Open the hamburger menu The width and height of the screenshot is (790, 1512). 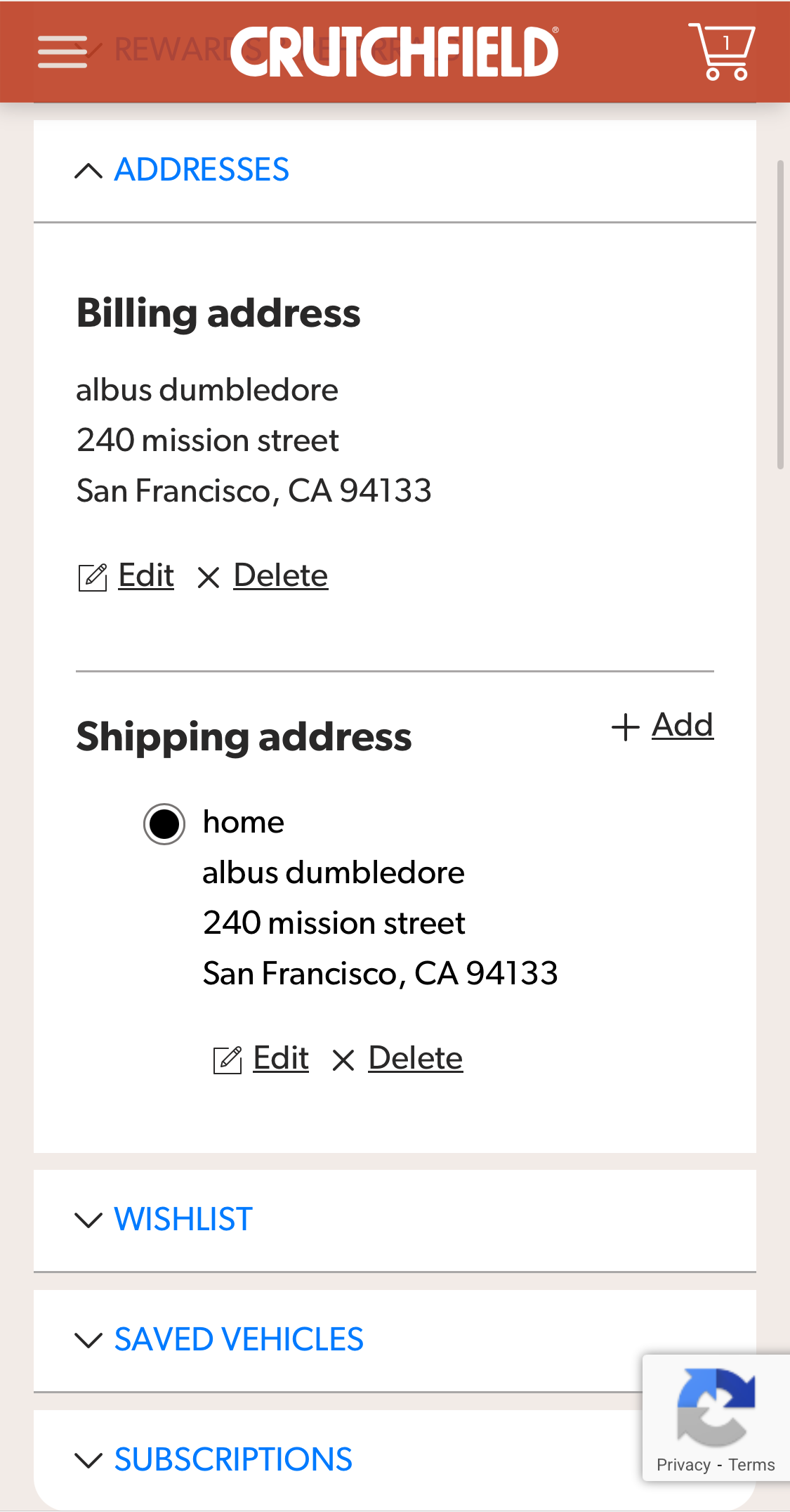point(62,52)
